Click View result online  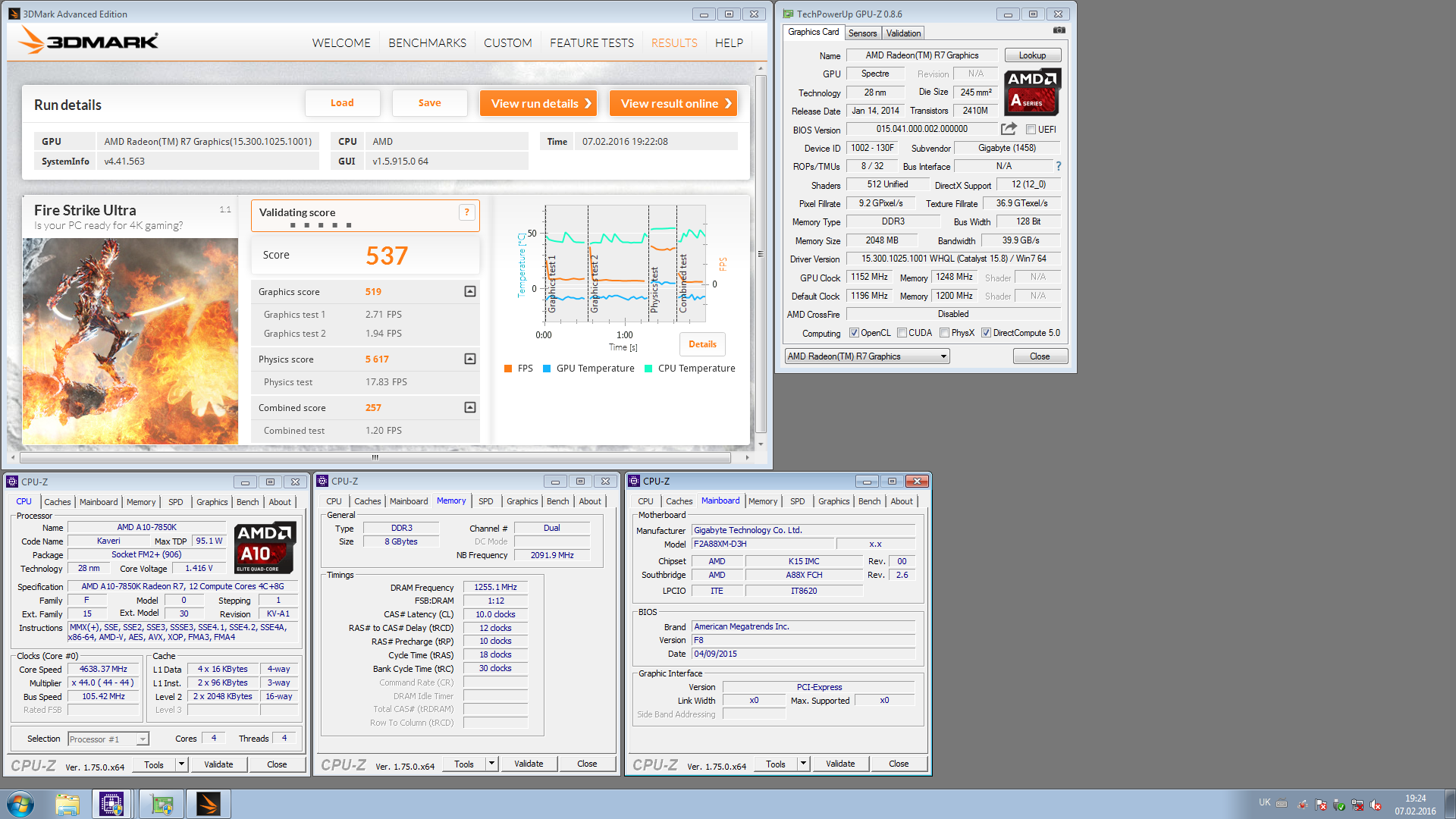673,104
